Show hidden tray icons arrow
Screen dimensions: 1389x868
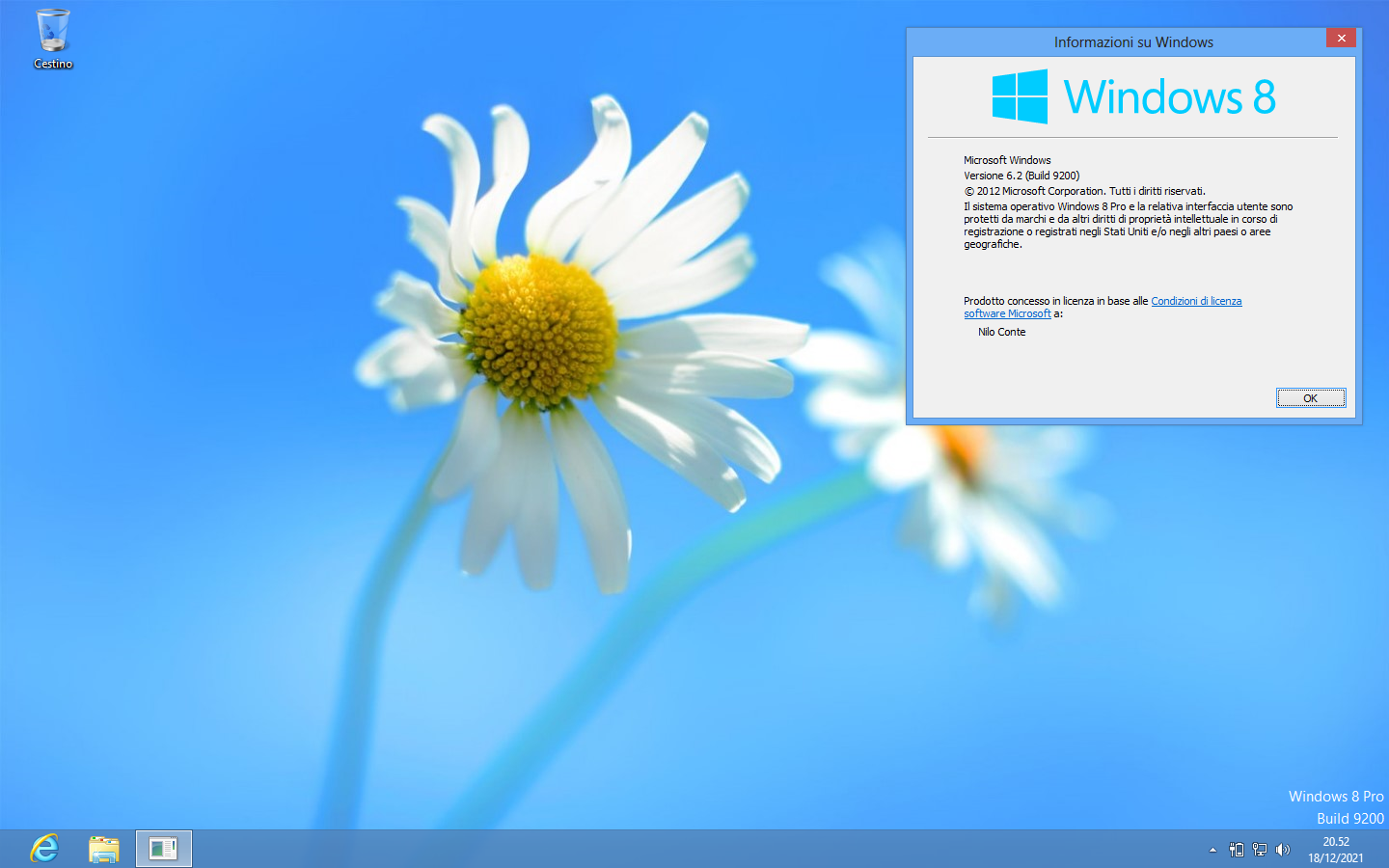pos(1212,850)
